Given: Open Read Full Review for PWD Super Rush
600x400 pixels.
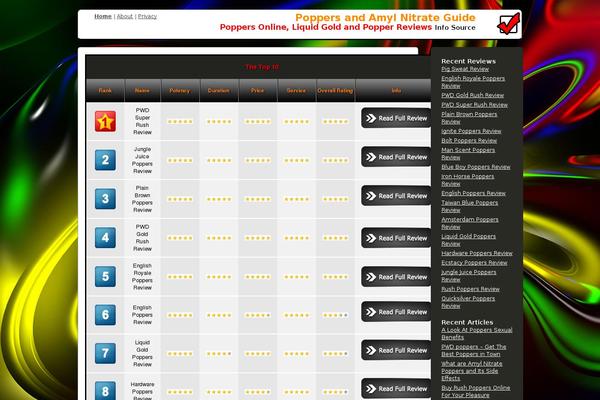Looking at the screenshot, I should coord(396,118).
